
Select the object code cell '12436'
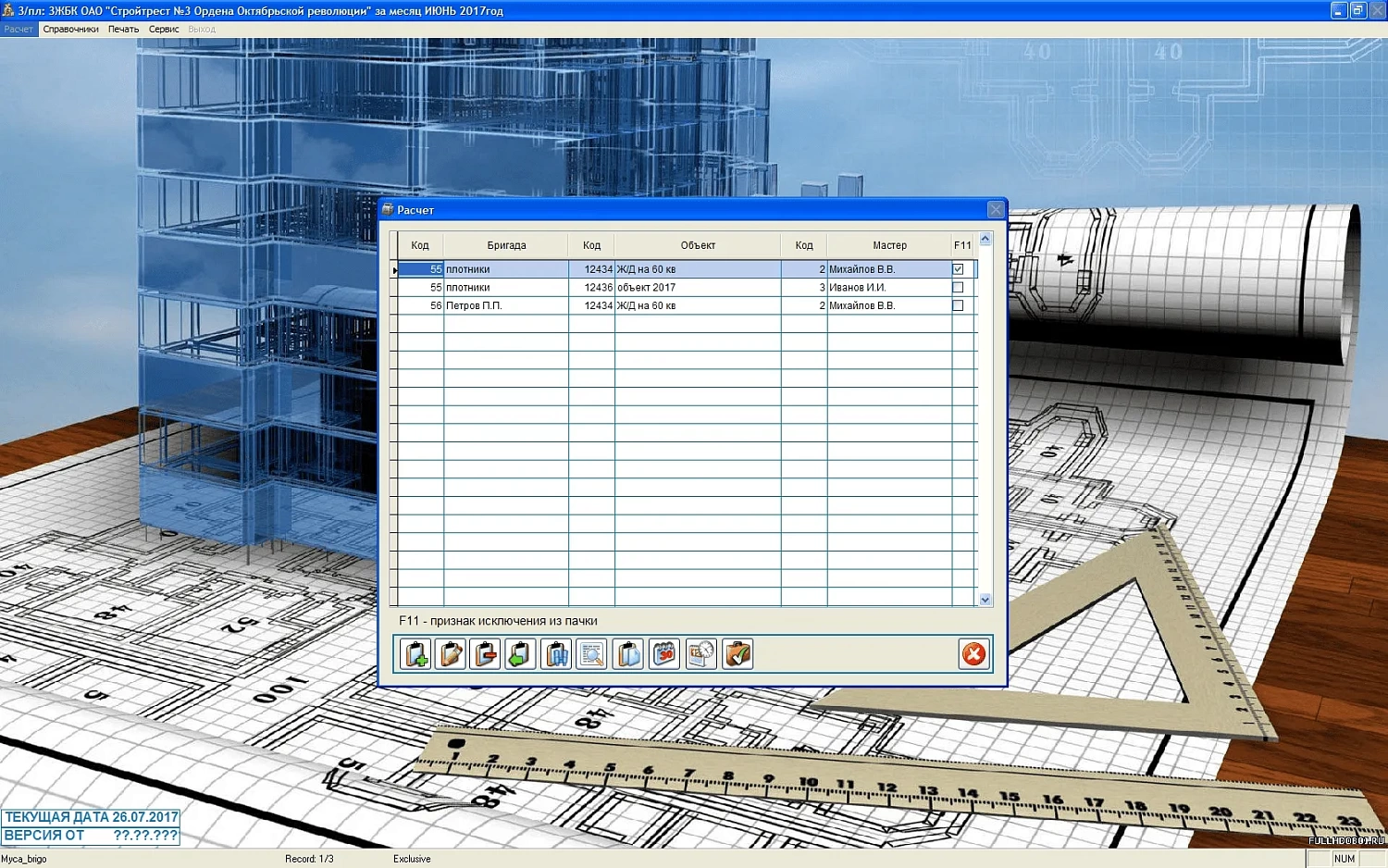pyautogui.click(x=592, y=288)
